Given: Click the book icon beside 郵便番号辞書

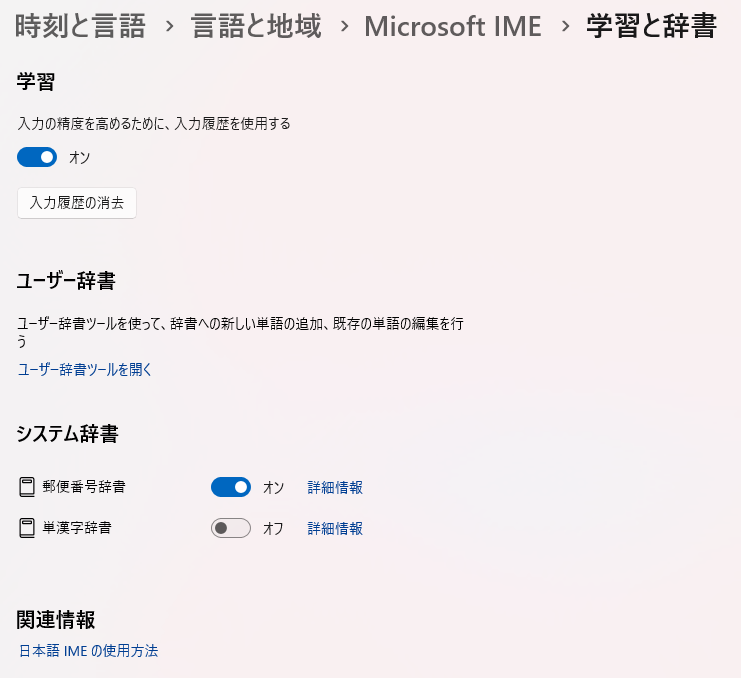Looking at the screenshot, I should click(x=27, y=488).
